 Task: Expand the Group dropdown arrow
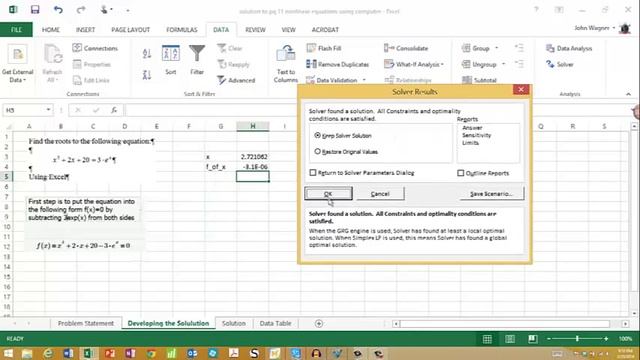[x=496, y=48]
